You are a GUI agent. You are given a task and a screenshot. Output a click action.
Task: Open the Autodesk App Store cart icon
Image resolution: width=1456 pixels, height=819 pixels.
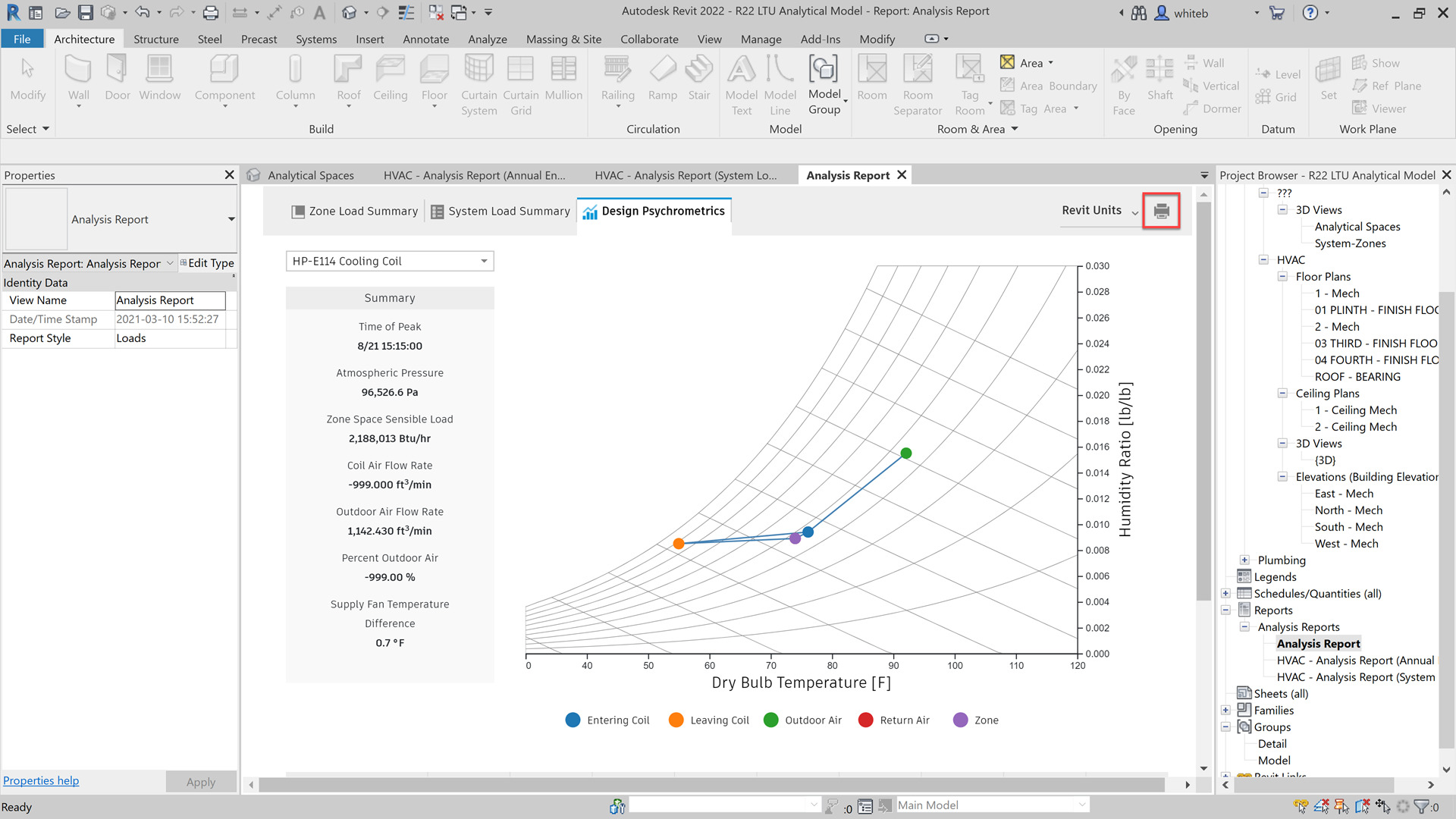pyautogui.click(x=1277, y=13)
